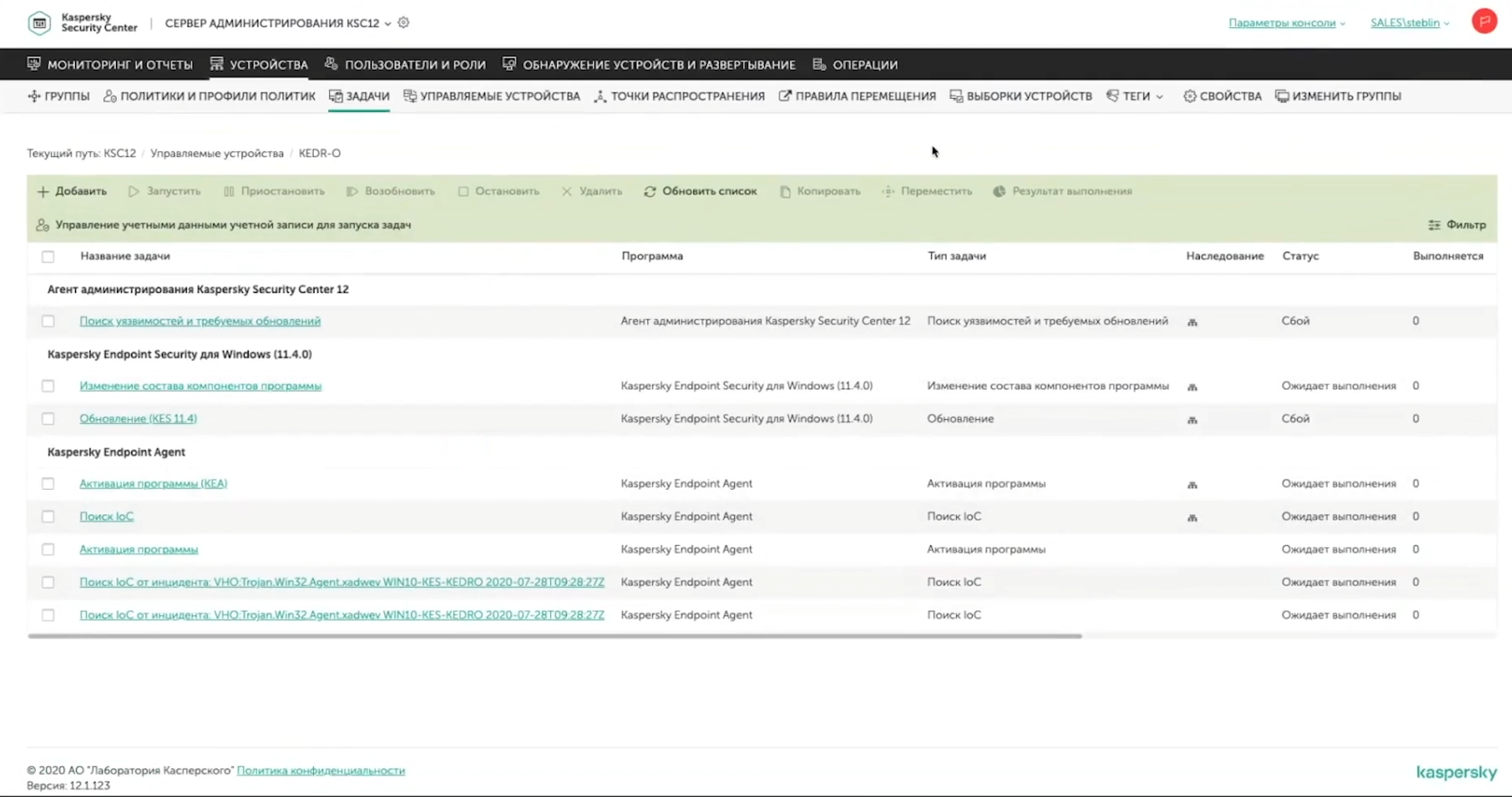Click the red notifications flag icon
The width and height of the screenshot is (1512, 797).
click(x=1484, y=21)
